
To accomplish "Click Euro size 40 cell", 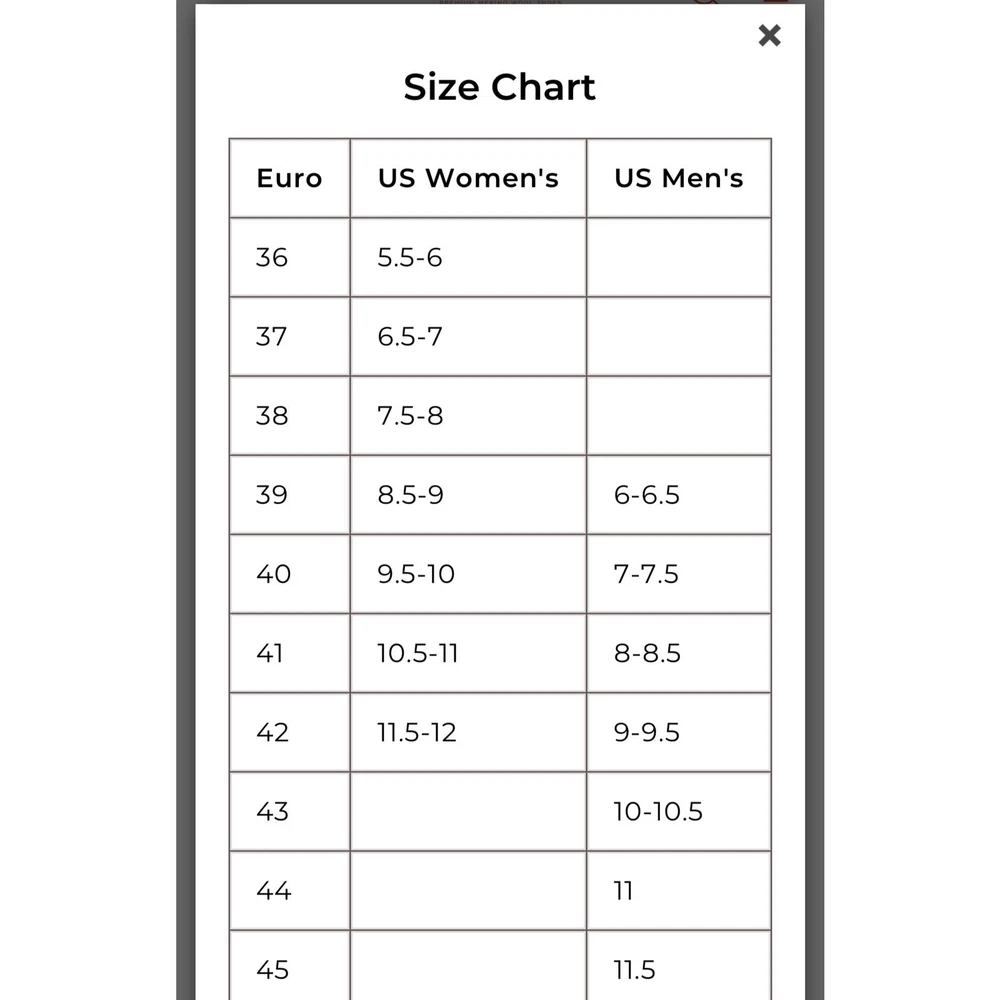I will [290, 573].
